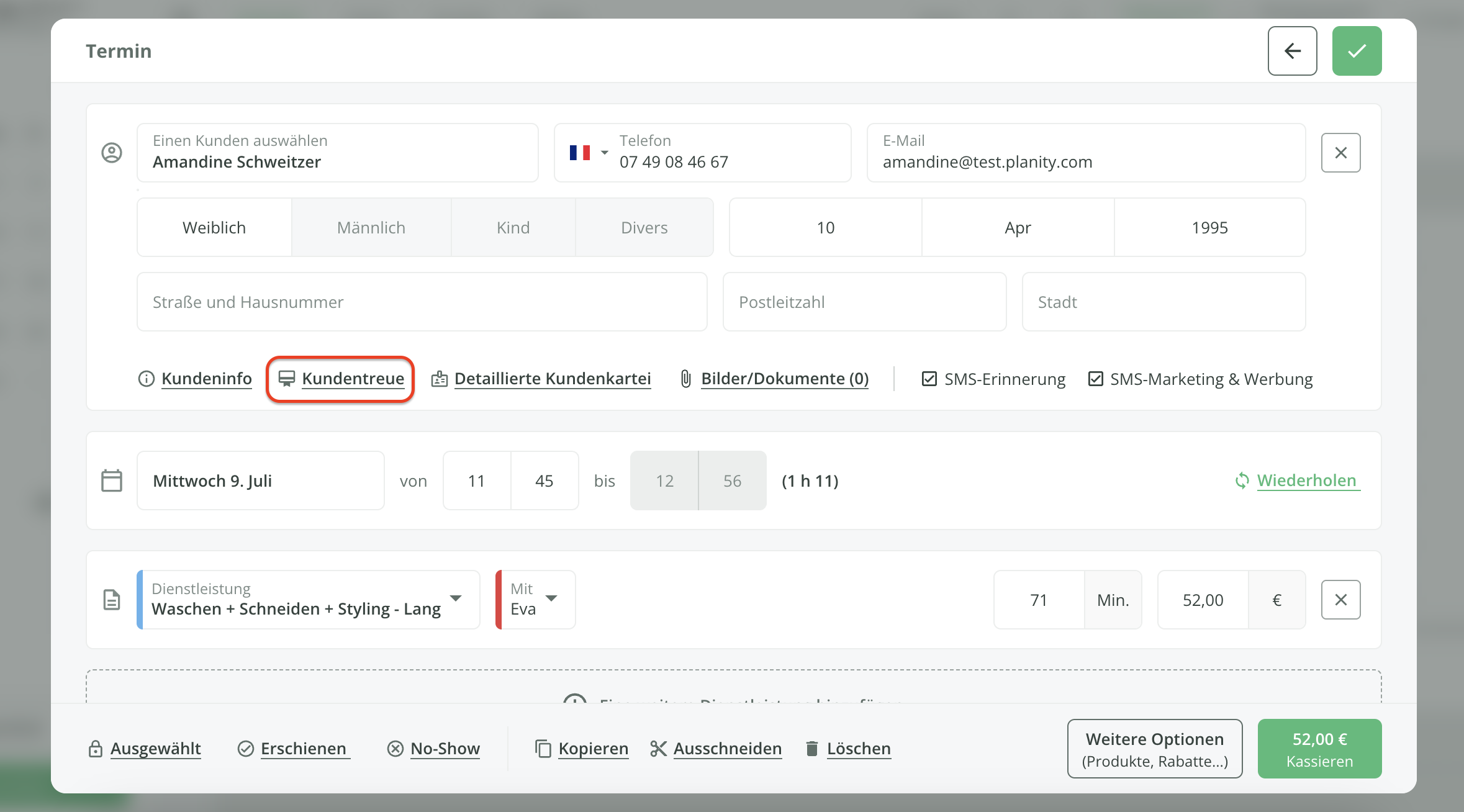Screen dimensions: 1464x812
Task: Click the Löschen trash icon
Action: tap(811, 749)
